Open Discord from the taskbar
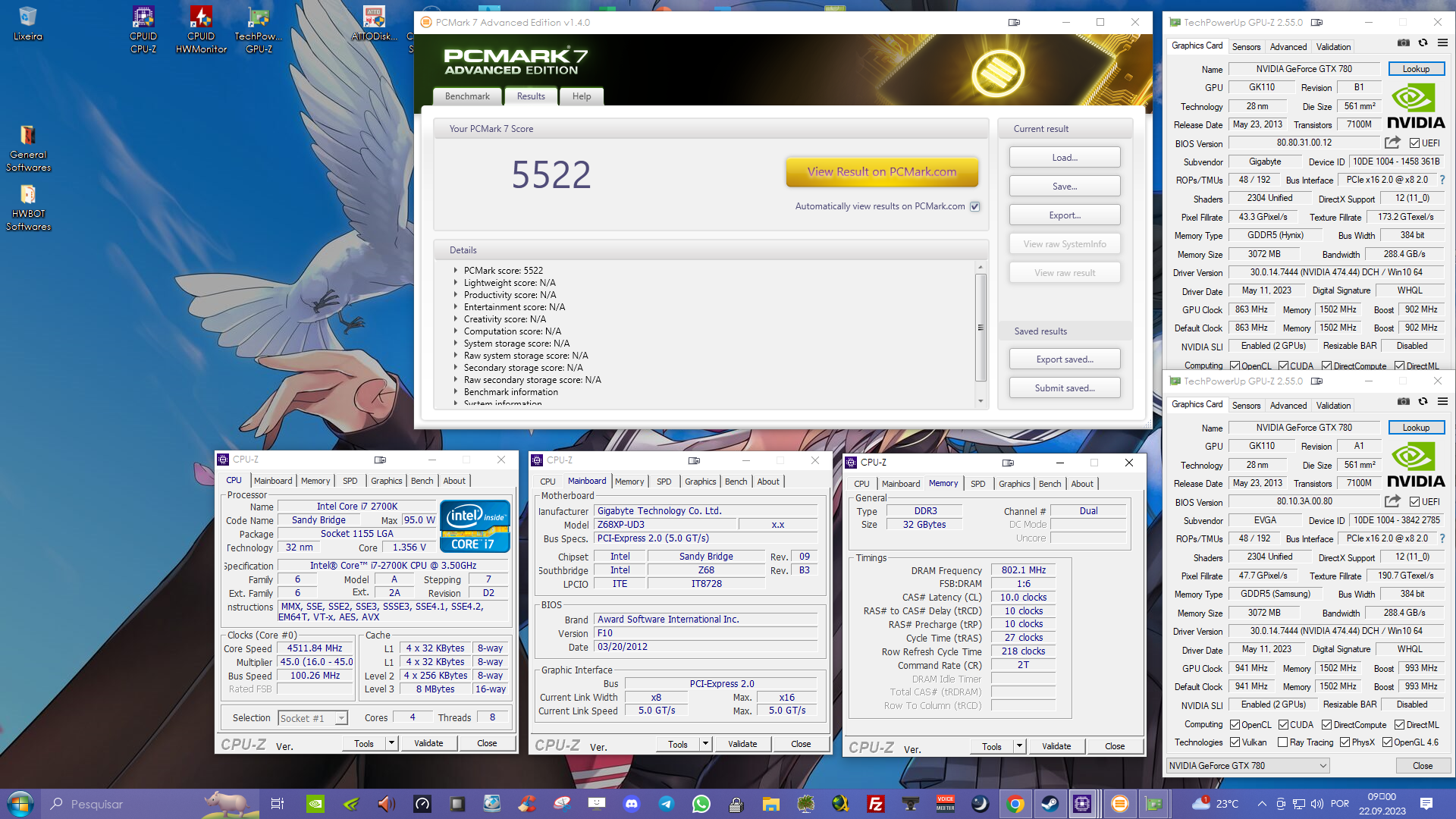This screenshot has width=1456, height=819. [x=632, y=804]
